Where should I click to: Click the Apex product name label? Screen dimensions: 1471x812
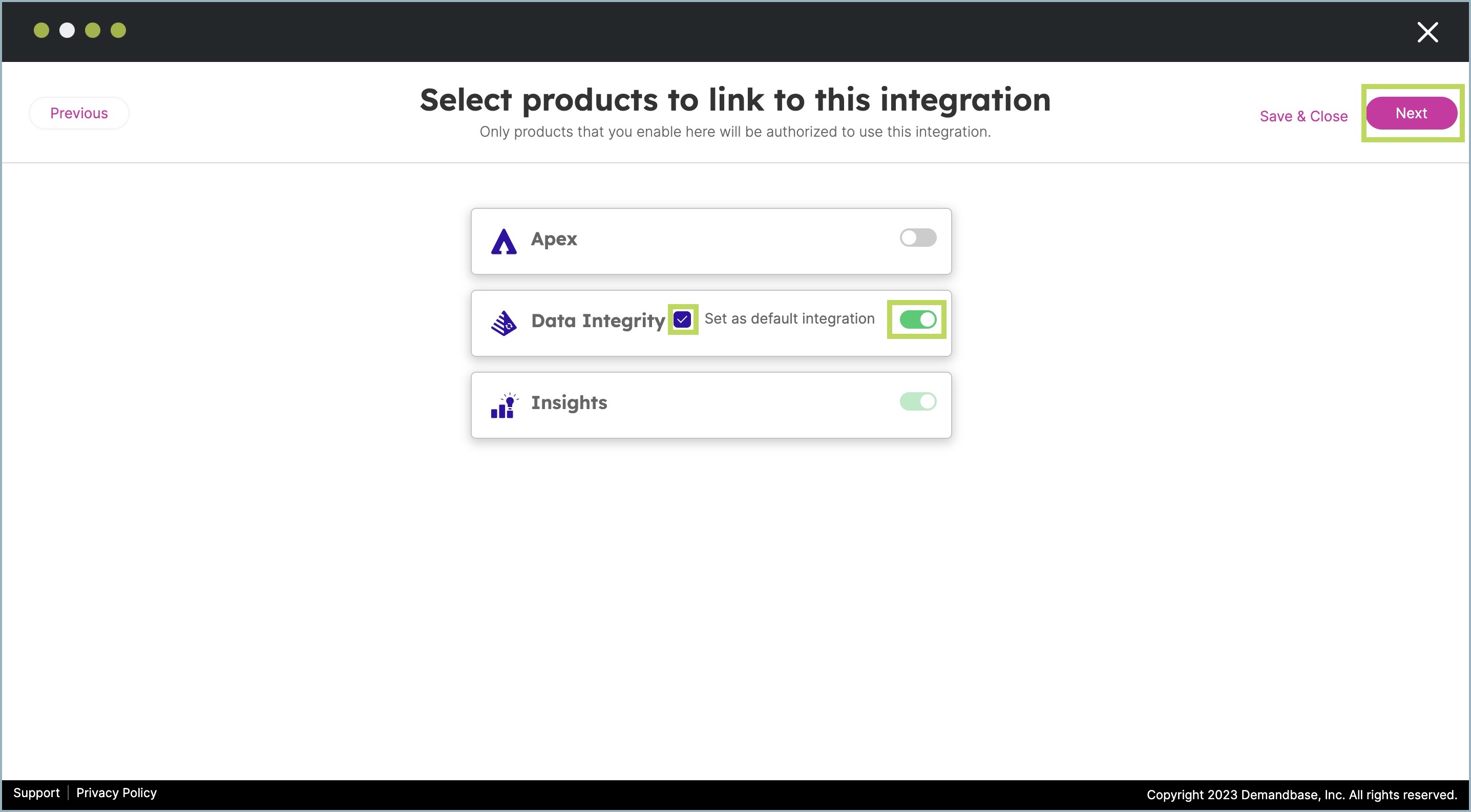click(x=554, y=239)
